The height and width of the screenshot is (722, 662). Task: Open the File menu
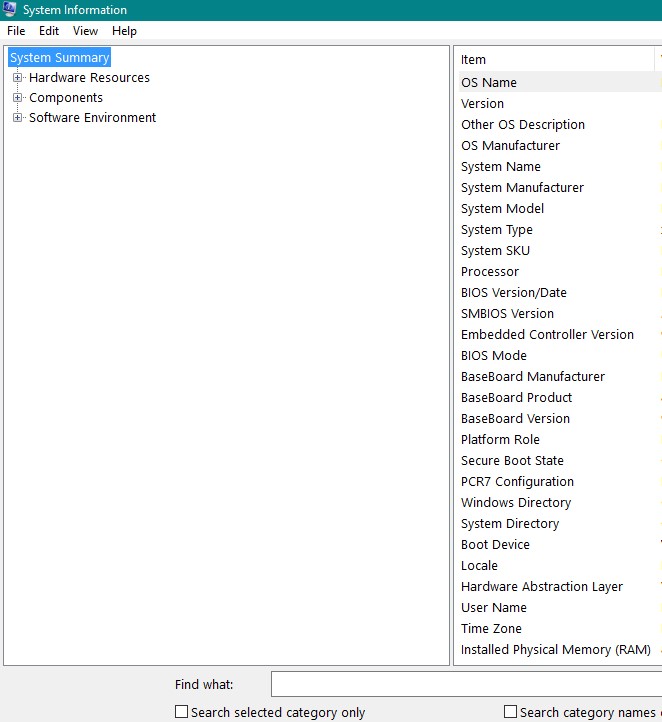(16, 31)
